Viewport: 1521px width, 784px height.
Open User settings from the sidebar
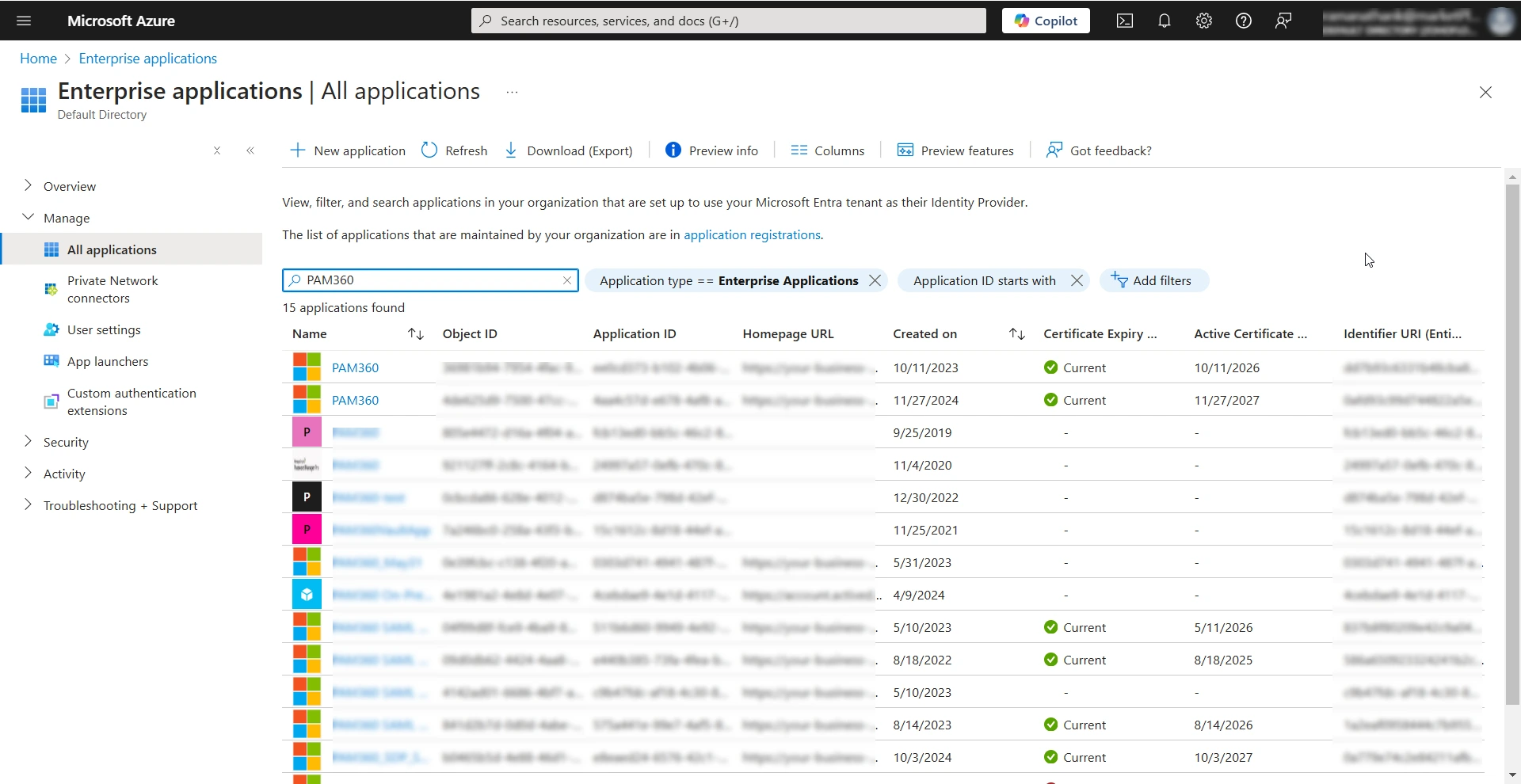[x=105, y=329]
